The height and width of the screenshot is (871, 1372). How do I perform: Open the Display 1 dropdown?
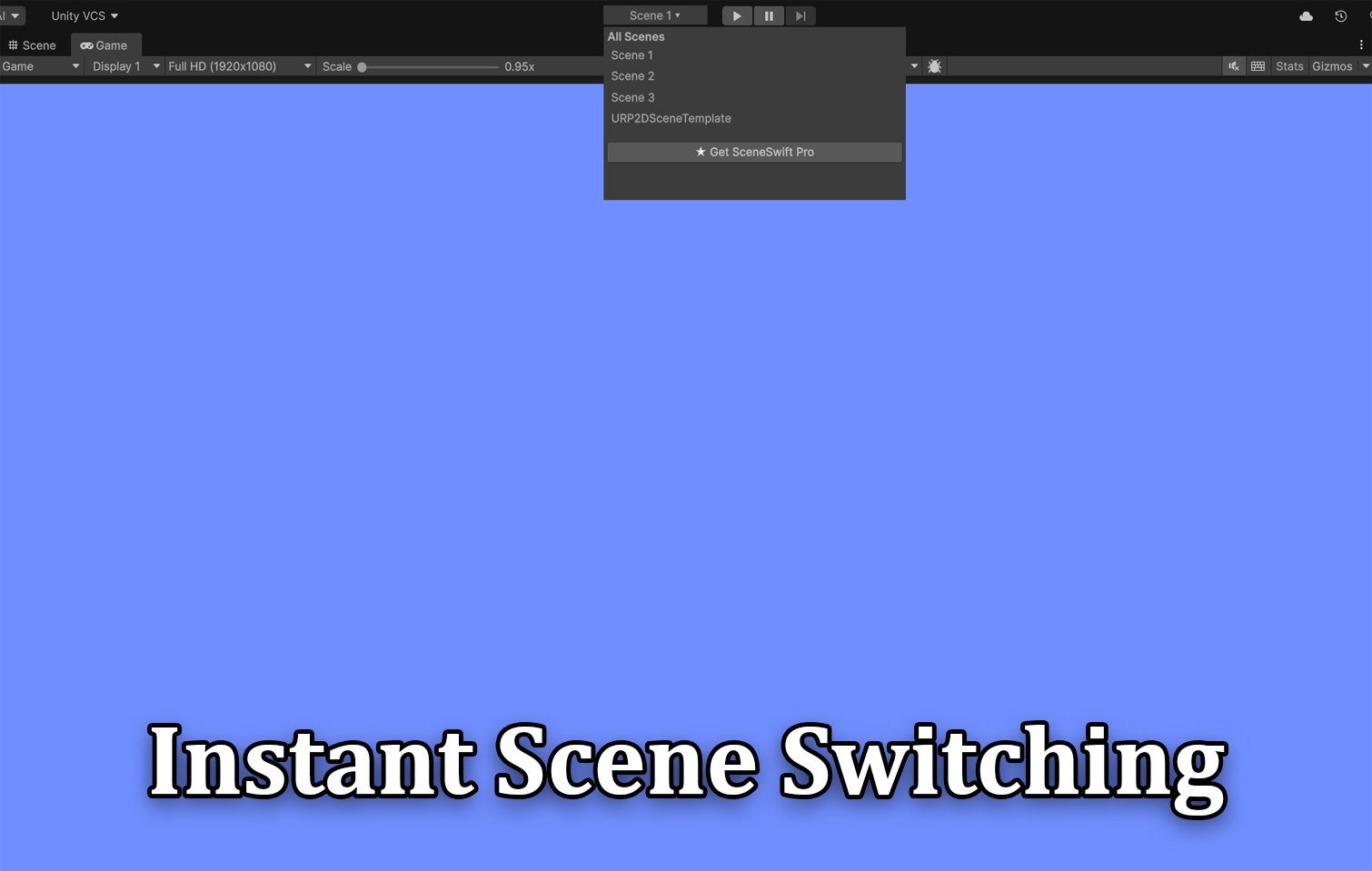click(126, 66)
